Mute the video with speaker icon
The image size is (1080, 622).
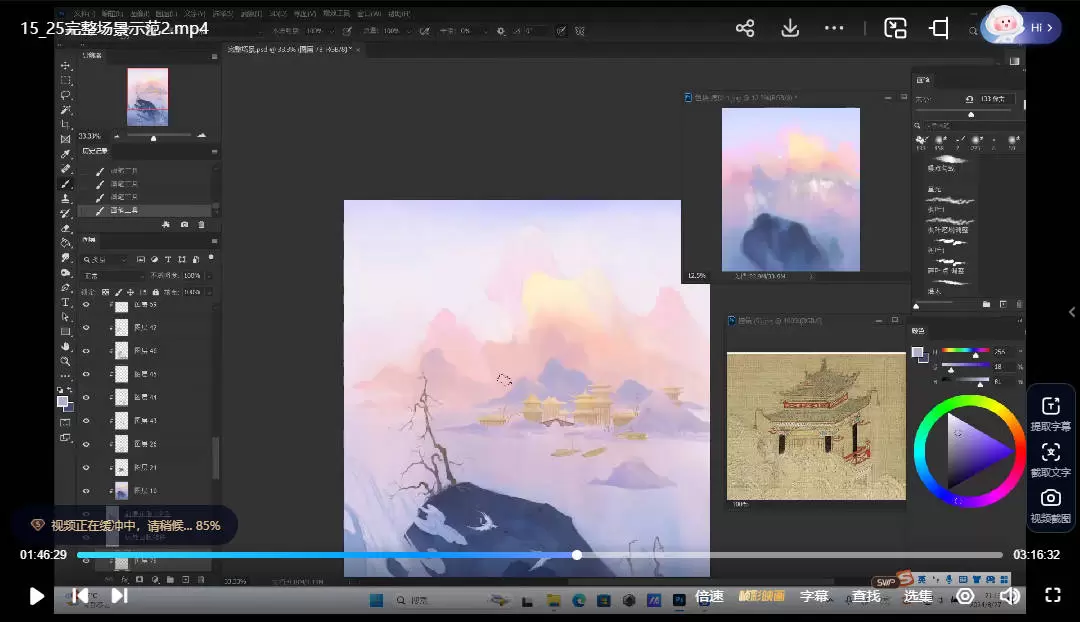(x=1010, y=596)
